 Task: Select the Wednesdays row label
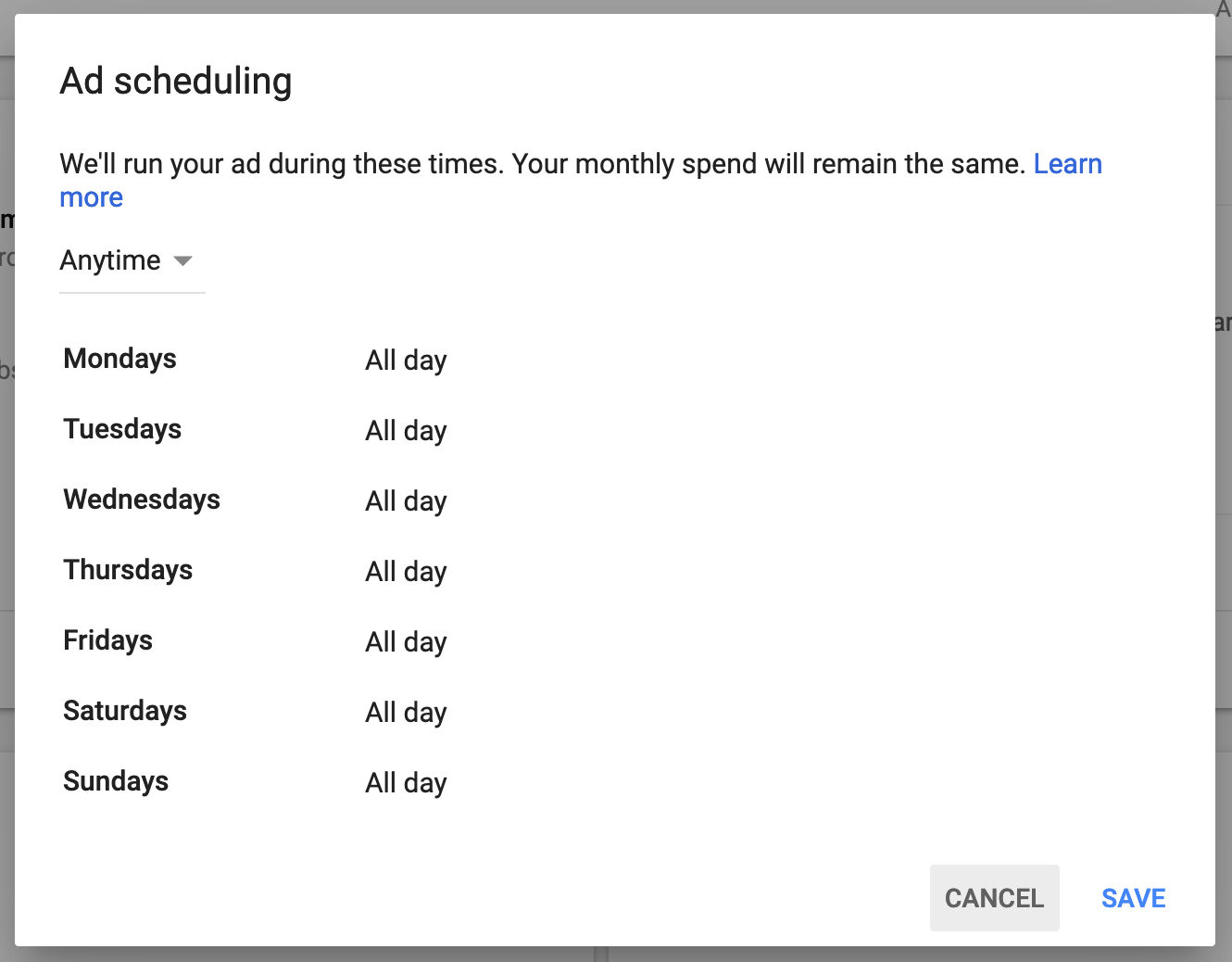point(142,500)
